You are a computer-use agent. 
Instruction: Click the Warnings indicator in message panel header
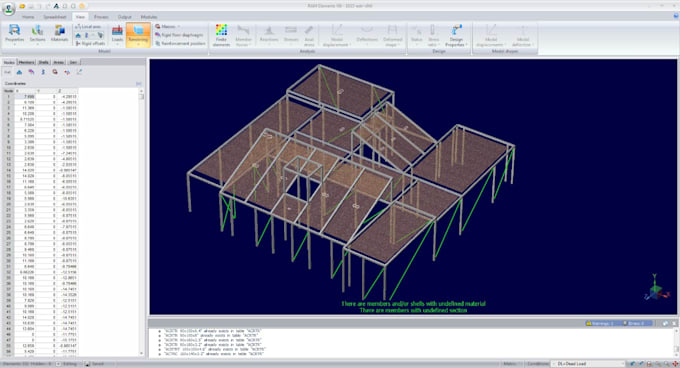(x=600, y=323)
